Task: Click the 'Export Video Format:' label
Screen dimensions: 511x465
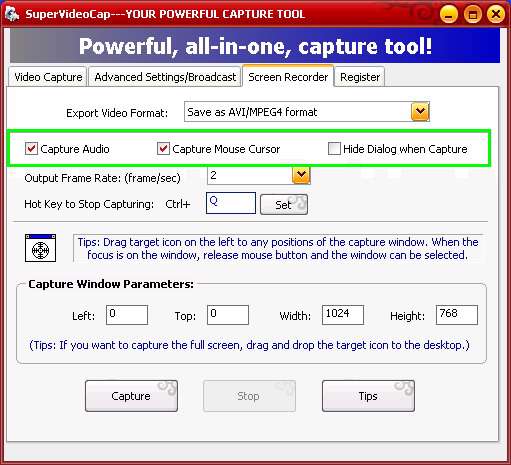Action: (117, 113)
